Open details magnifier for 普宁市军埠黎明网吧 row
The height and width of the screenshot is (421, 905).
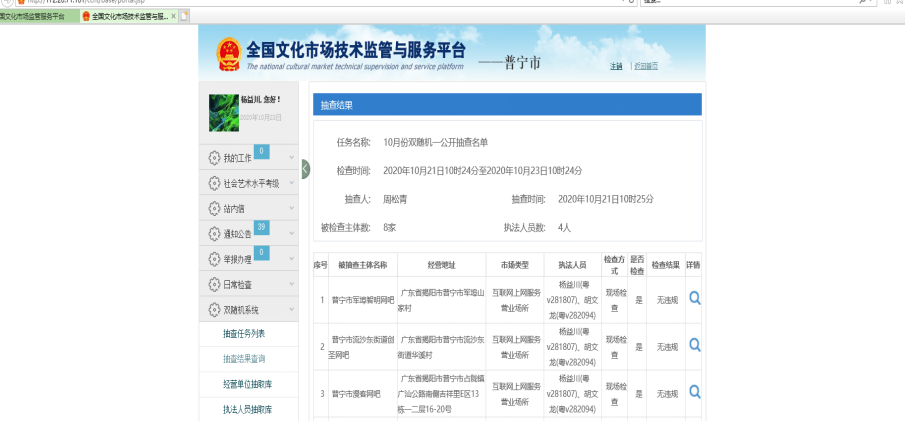pos(694,298)
